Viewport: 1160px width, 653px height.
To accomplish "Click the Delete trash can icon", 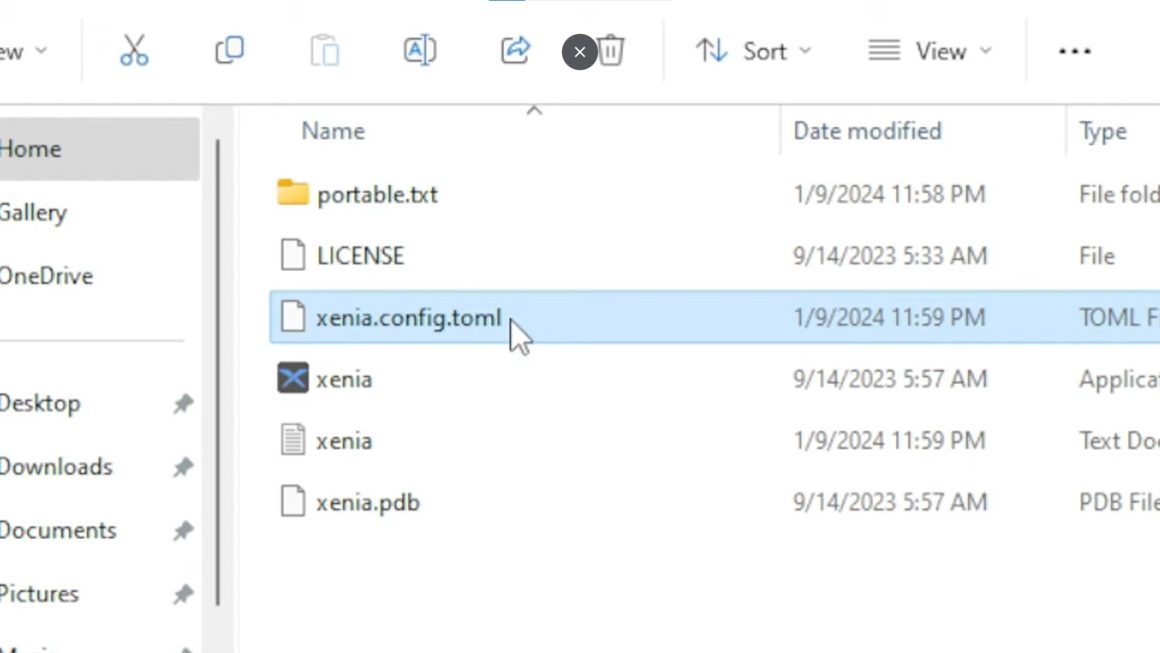I will click(612, 51).
